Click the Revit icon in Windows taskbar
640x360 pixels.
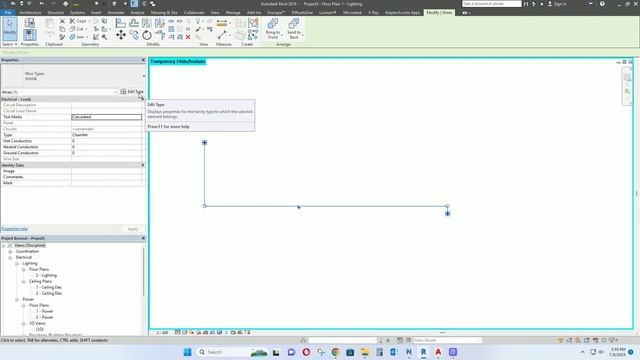pos(423,352)
